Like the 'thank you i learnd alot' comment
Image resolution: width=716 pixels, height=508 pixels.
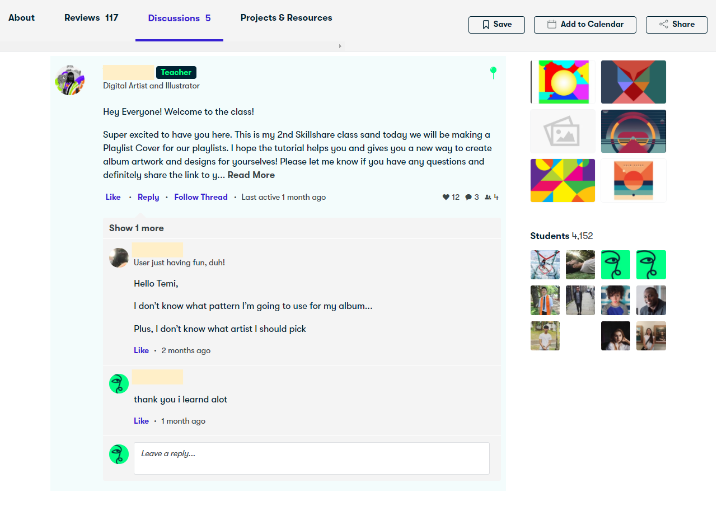[x=141, y=421]
